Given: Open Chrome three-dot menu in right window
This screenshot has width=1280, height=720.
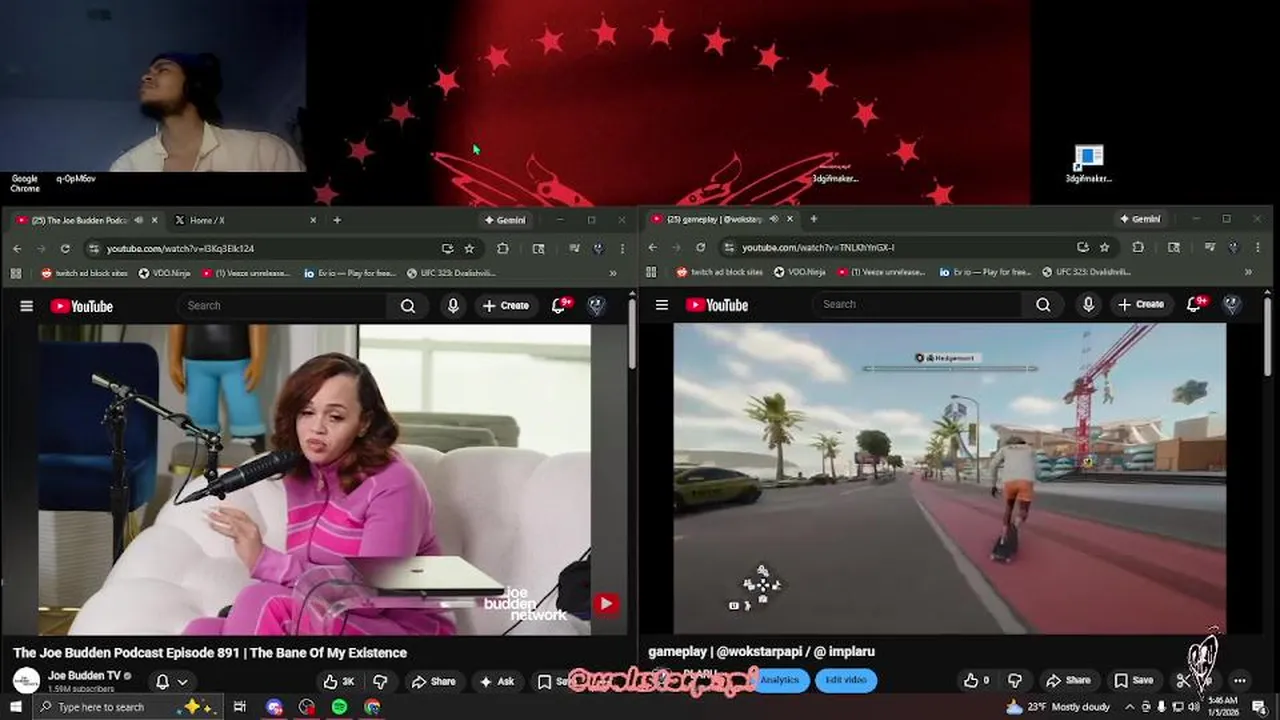Looking at the screenshot, I should 1257,247.
